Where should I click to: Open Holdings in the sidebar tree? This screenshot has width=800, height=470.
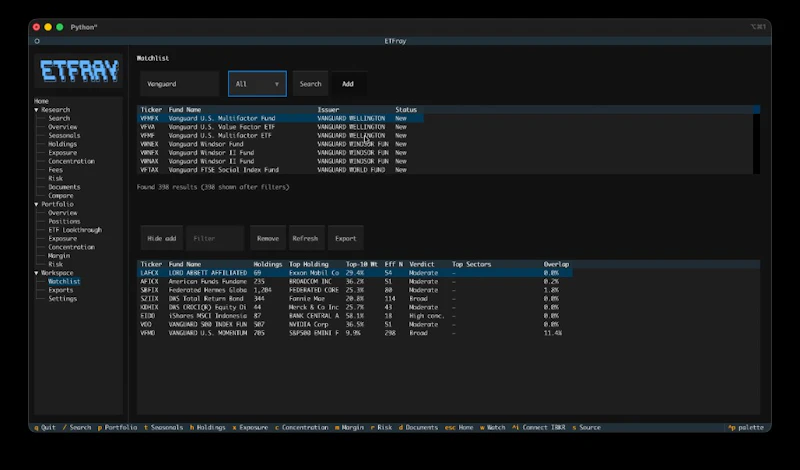point(62,144)
